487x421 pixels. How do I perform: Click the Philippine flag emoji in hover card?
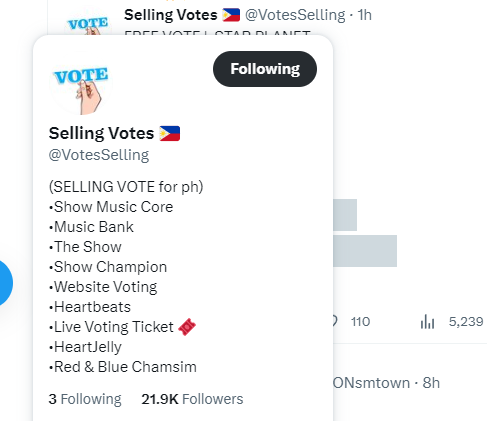pyautogui.click(x=170, y=133)
